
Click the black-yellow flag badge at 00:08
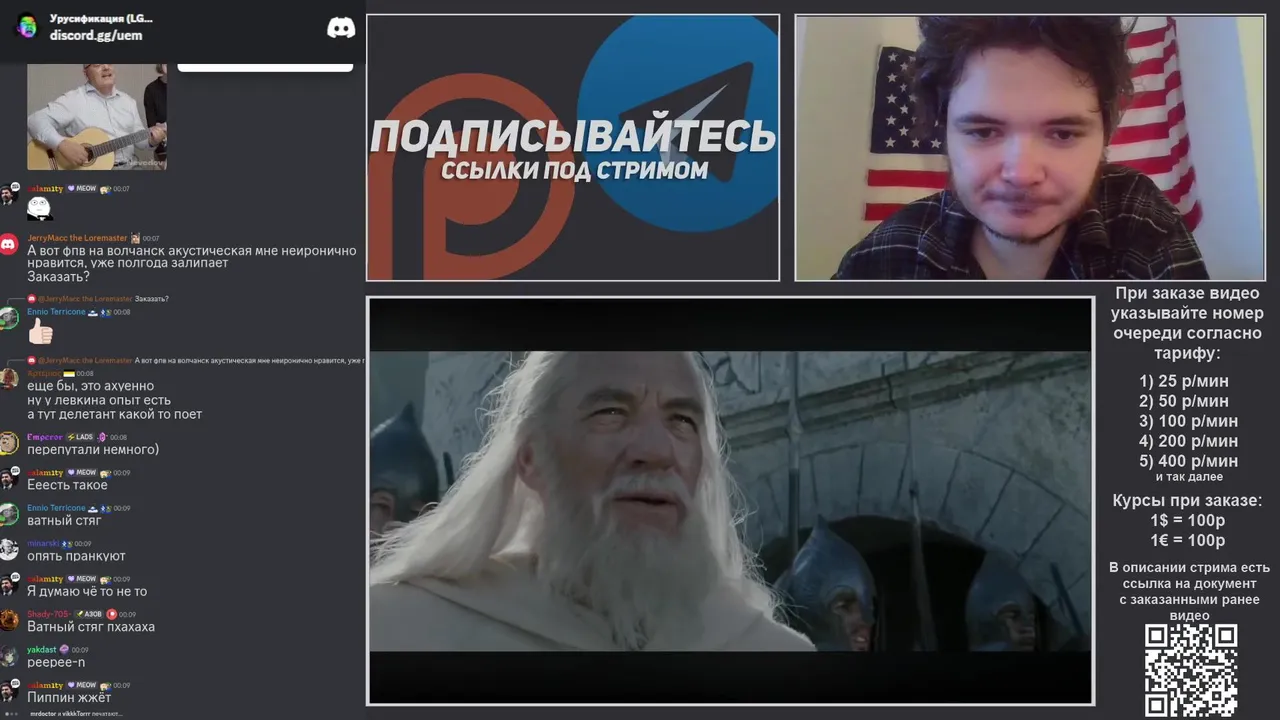click(69, 373)
